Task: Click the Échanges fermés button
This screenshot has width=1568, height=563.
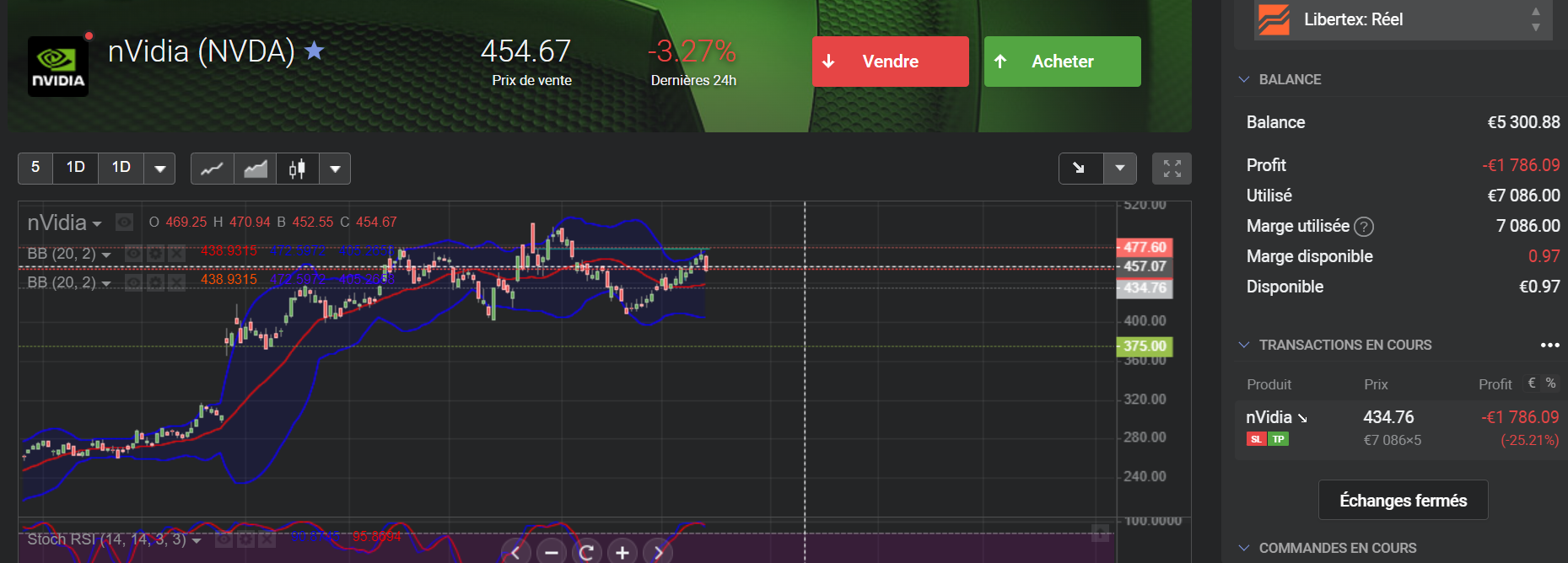Action: [1403, 501]
